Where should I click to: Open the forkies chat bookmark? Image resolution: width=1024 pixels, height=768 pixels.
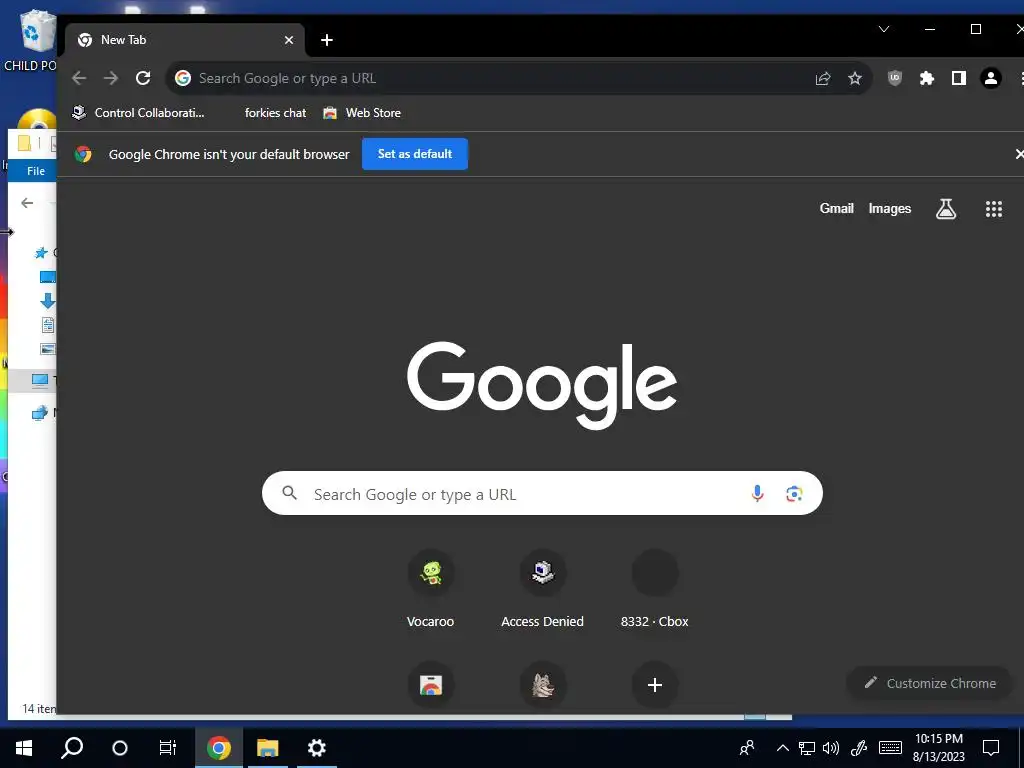(275, 113)
